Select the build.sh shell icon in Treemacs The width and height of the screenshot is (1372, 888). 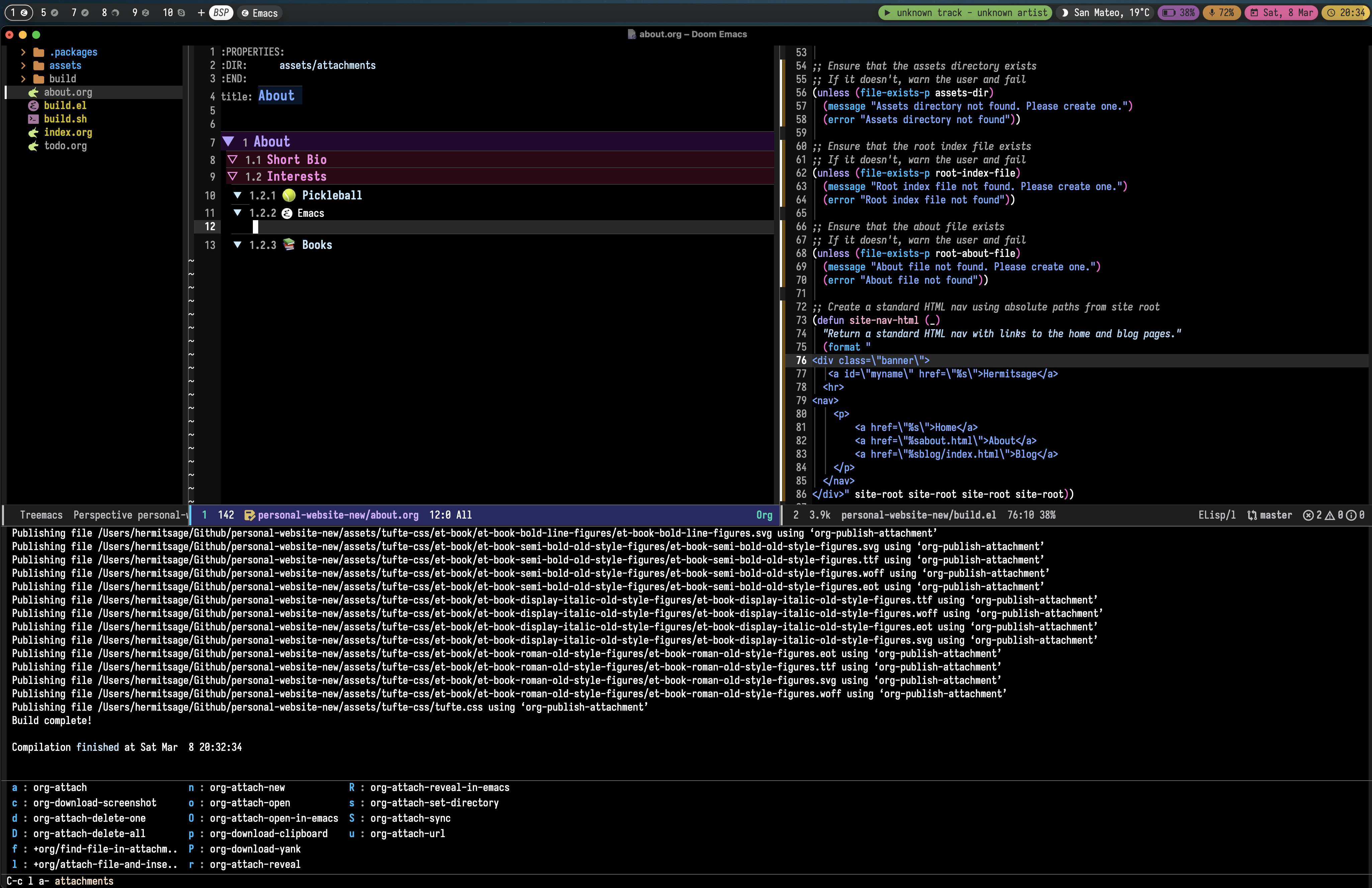(x=33, y=119)
